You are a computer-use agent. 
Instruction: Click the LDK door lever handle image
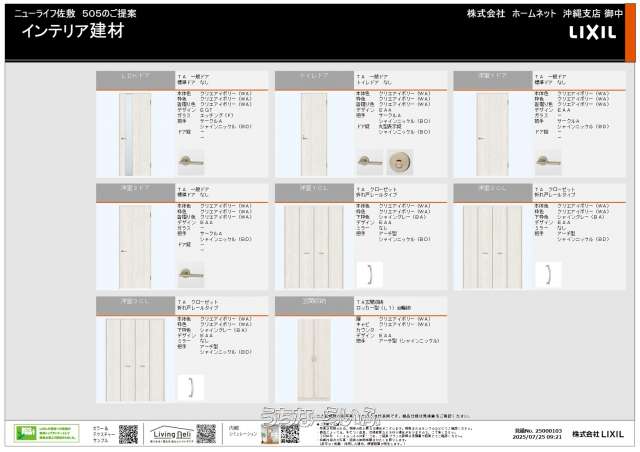point(190,162)
